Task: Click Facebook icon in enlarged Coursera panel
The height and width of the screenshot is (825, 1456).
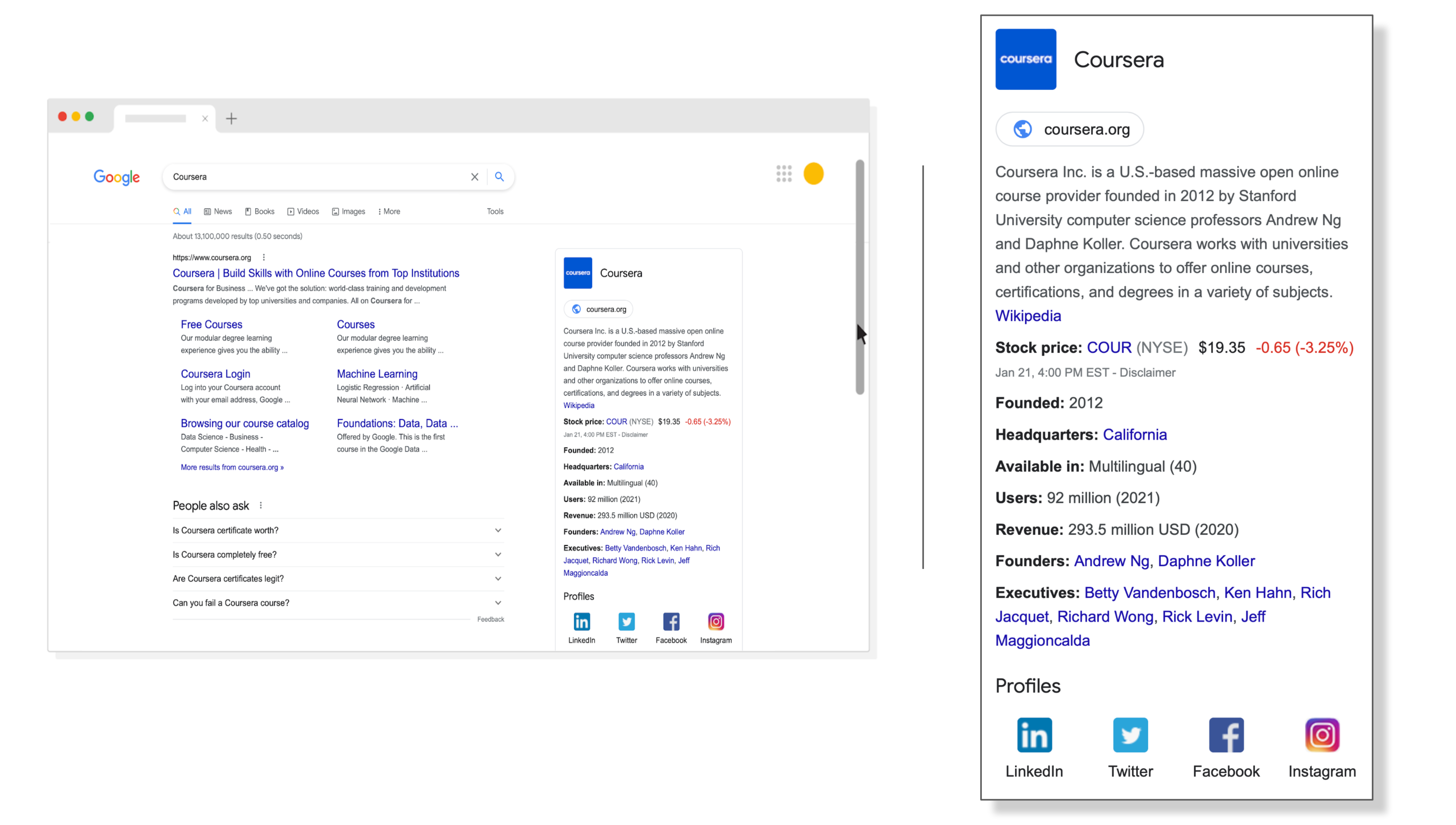Action: (x=1226, y=735)
